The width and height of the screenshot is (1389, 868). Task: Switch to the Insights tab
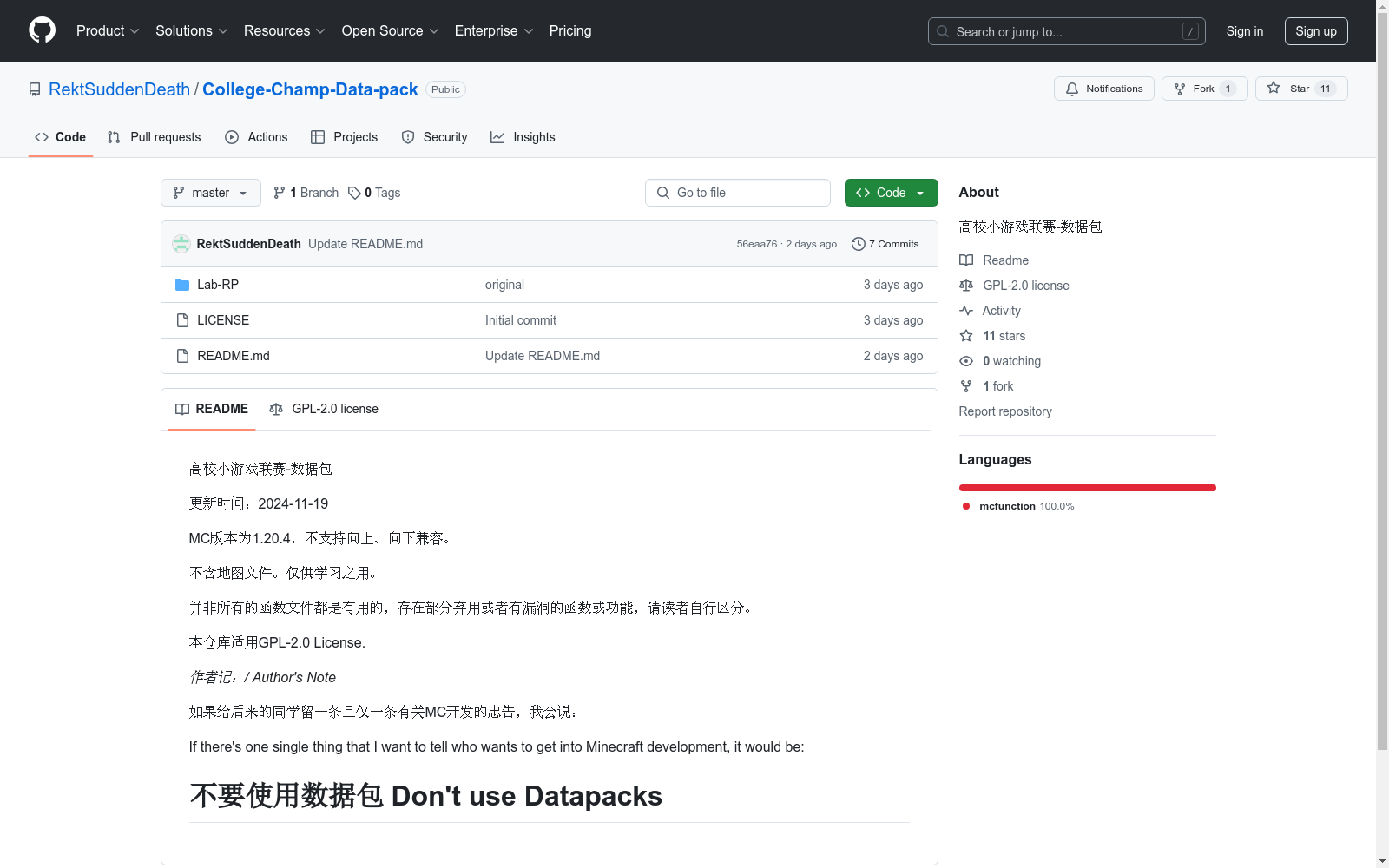[x=523, y=137]
